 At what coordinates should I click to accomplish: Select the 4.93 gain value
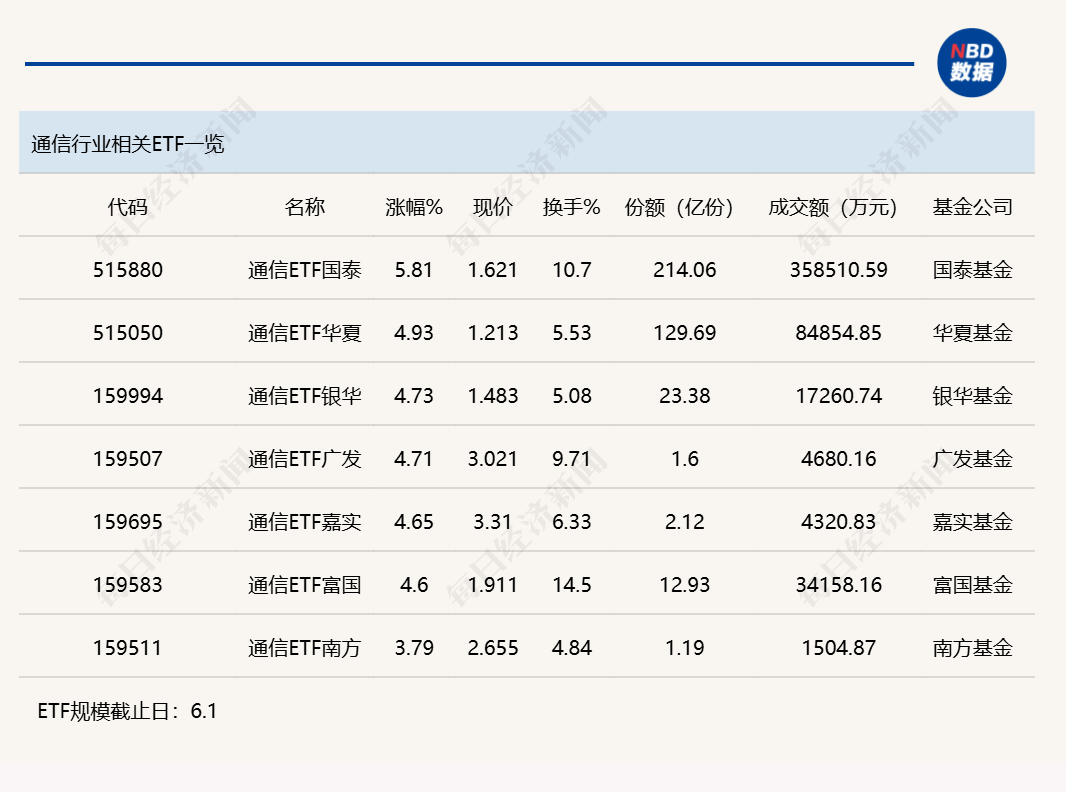click(414, 333)
